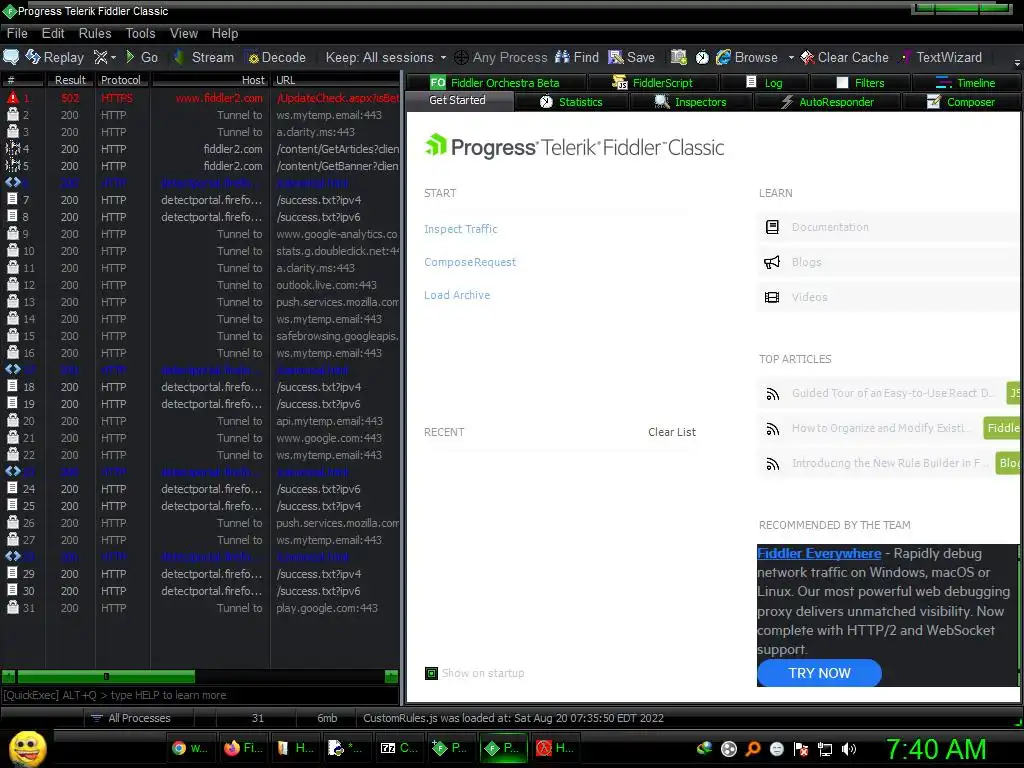Switch to Chrome in the taskbar

(x=189, y=748)
